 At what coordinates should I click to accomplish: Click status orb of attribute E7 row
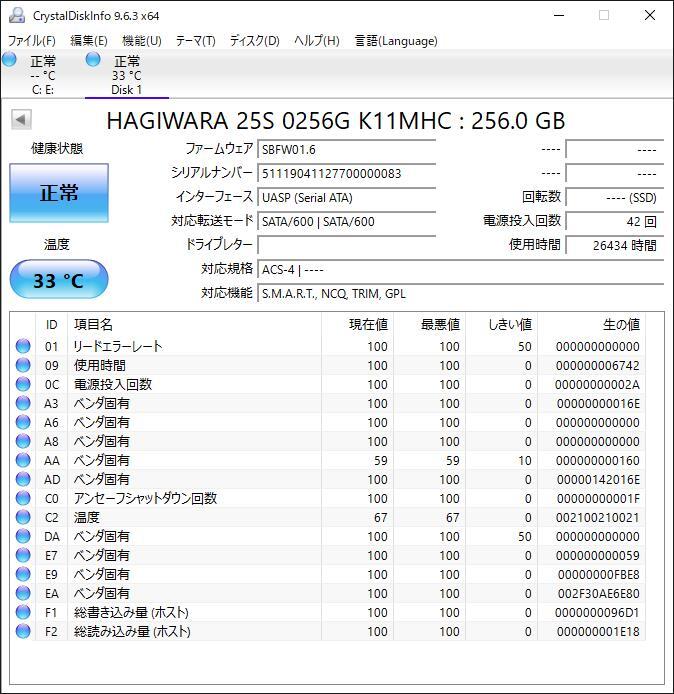(23, 555)
